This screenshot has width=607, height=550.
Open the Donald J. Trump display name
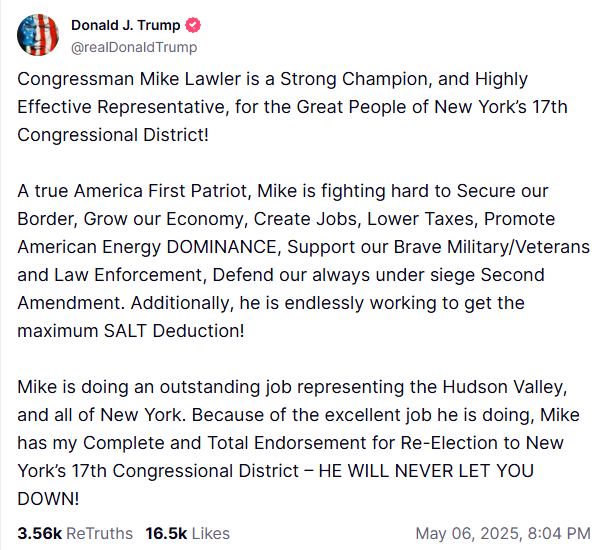[125, 25]
